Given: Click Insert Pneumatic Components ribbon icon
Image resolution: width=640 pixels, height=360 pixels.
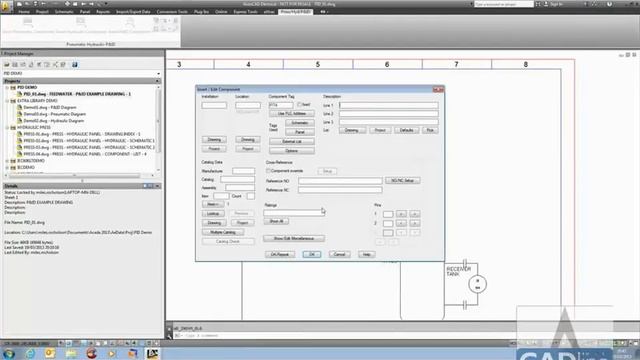Looking at the screenshot, I should point(28,23).
